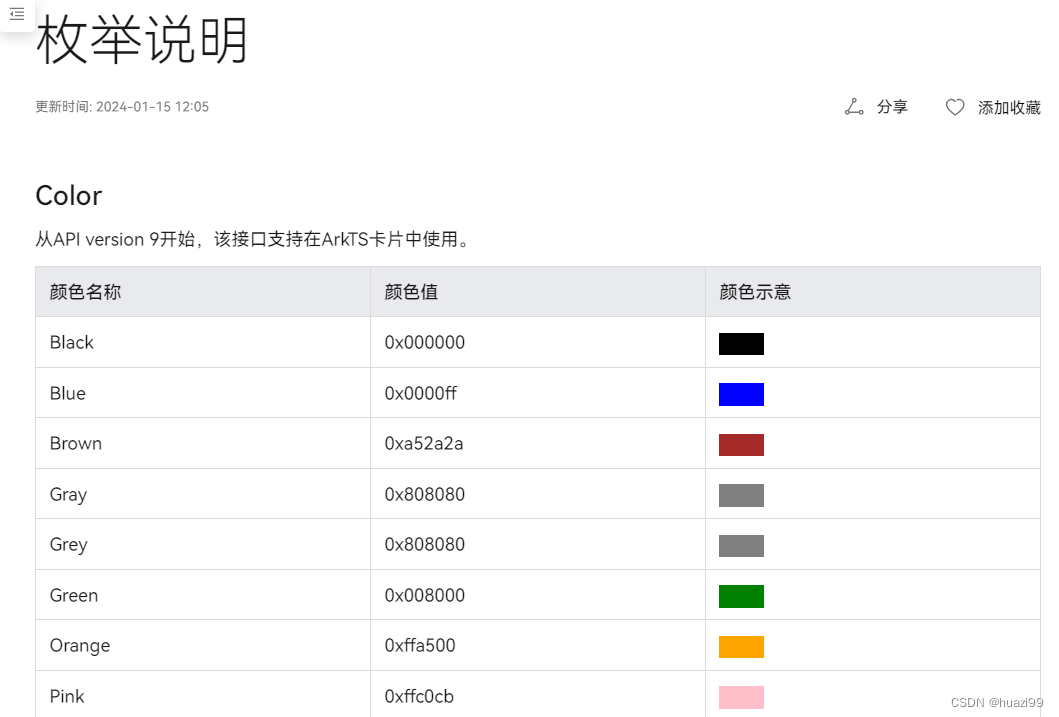
Task: Click the value 0xffa500
Action: coord(420,645)
